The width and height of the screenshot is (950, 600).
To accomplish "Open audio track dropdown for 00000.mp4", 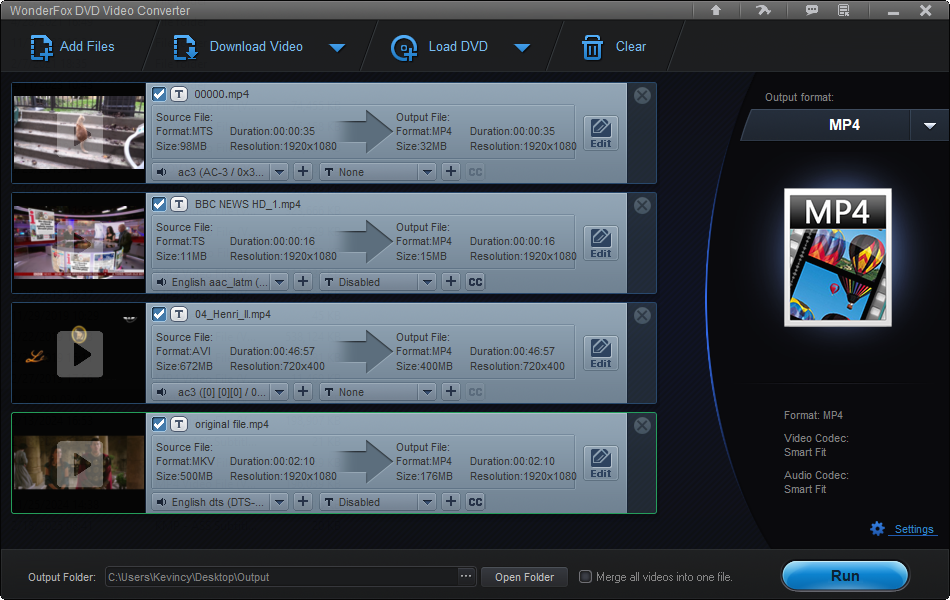I will coord(279,172).
